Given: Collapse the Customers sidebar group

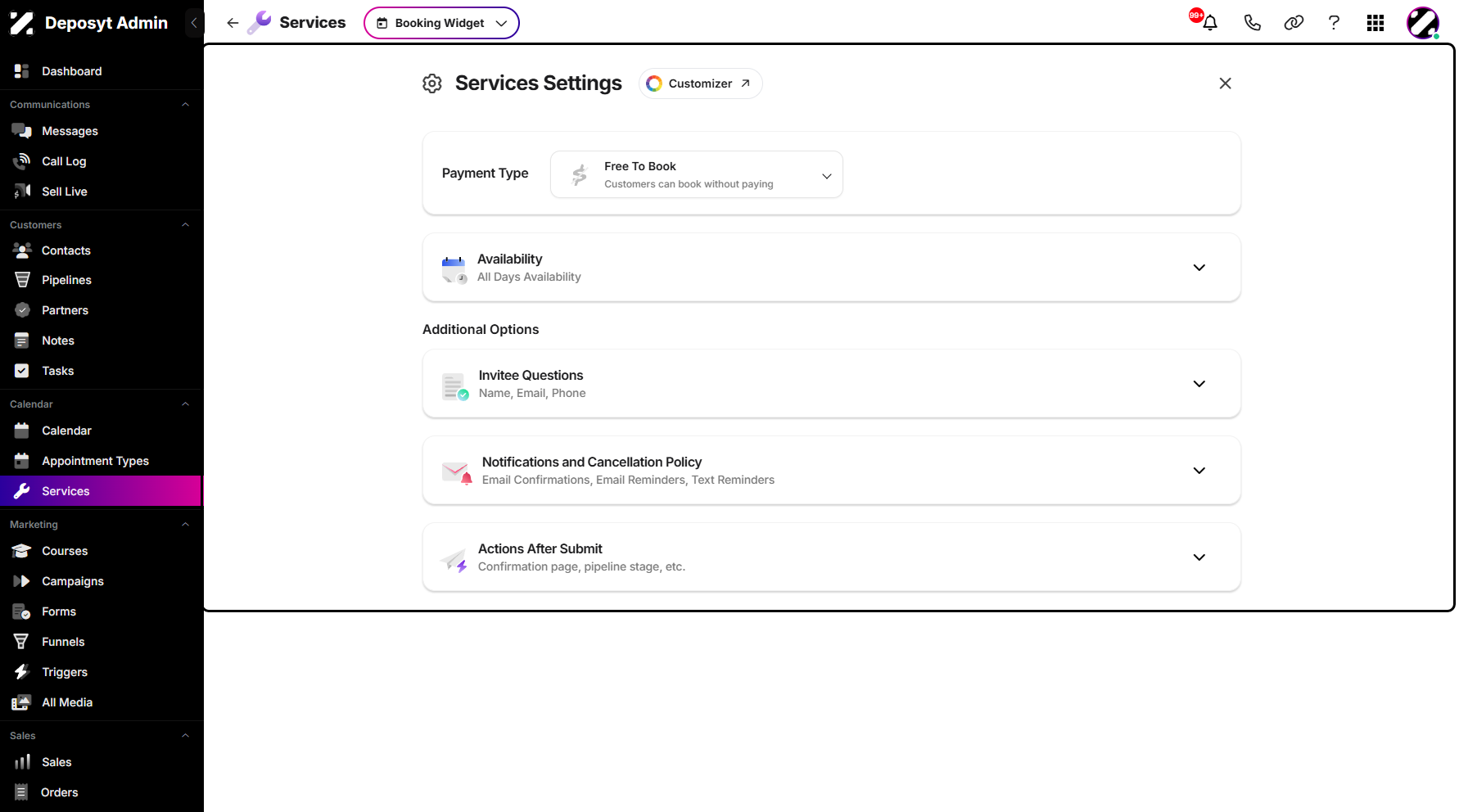Looking at the screenshot, I should (186, 225).
